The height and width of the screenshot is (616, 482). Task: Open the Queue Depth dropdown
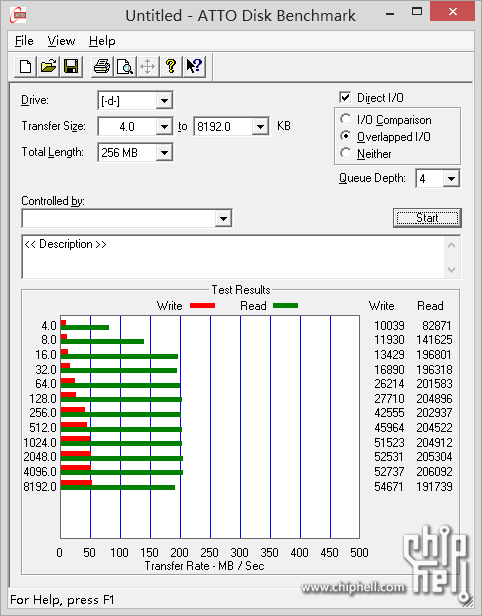451,179
